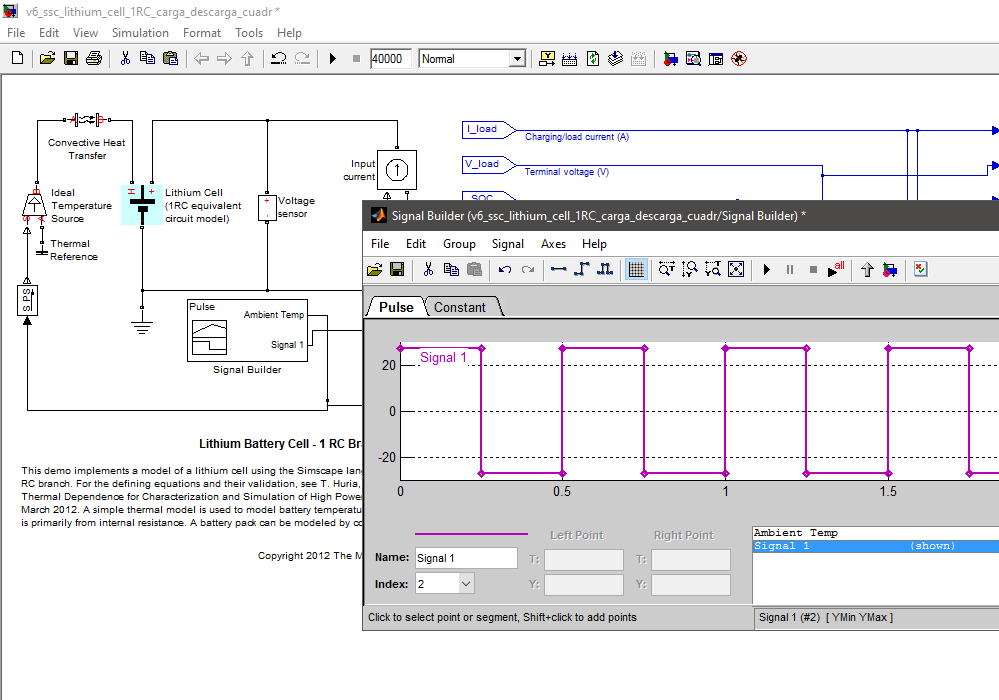999x700 pixels.
Task: Switch to the Constant group tab
Action: (460, 307)
